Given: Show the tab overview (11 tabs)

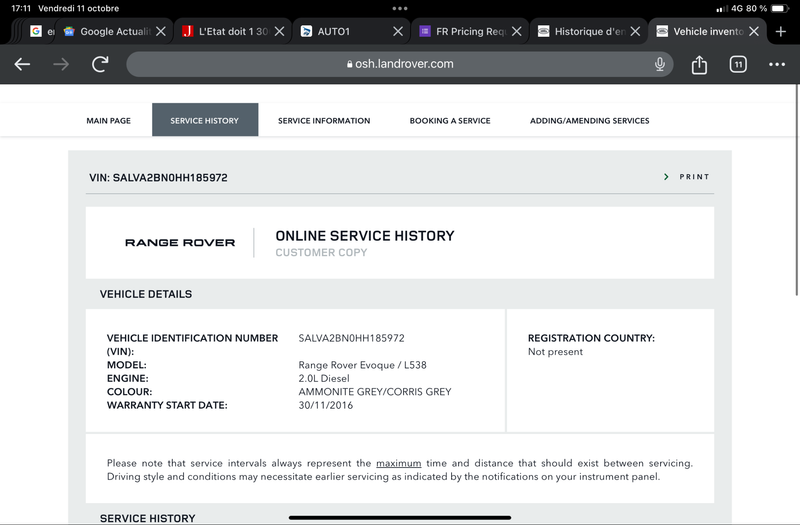Looking at the screenshot, I should coord(738,64).
